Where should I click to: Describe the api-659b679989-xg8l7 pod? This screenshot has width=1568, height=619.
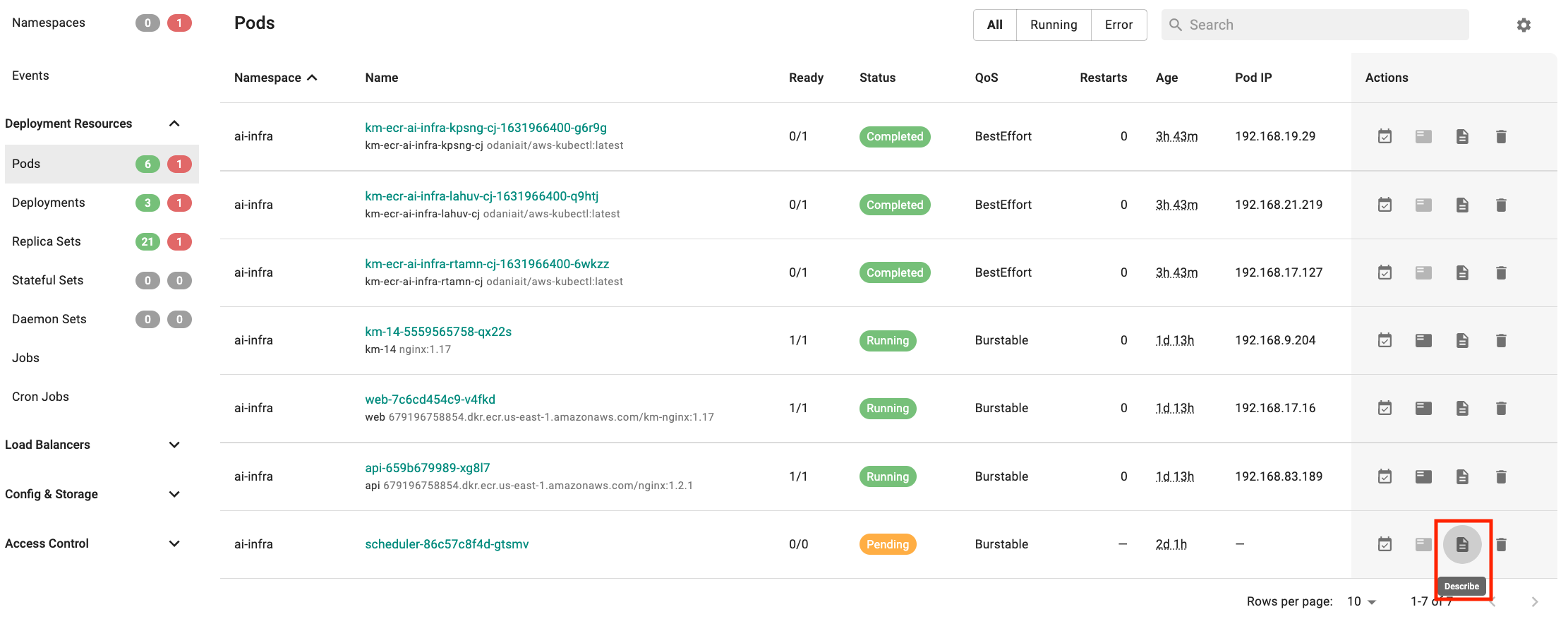point(1462,476)
